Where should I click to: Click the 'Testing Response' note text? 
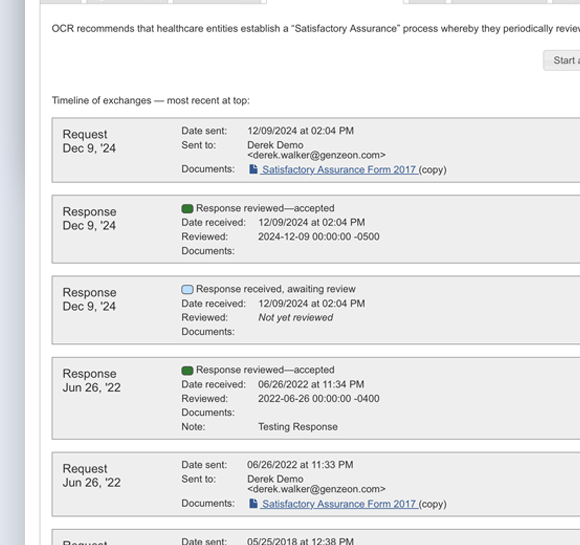coord(298,427)
